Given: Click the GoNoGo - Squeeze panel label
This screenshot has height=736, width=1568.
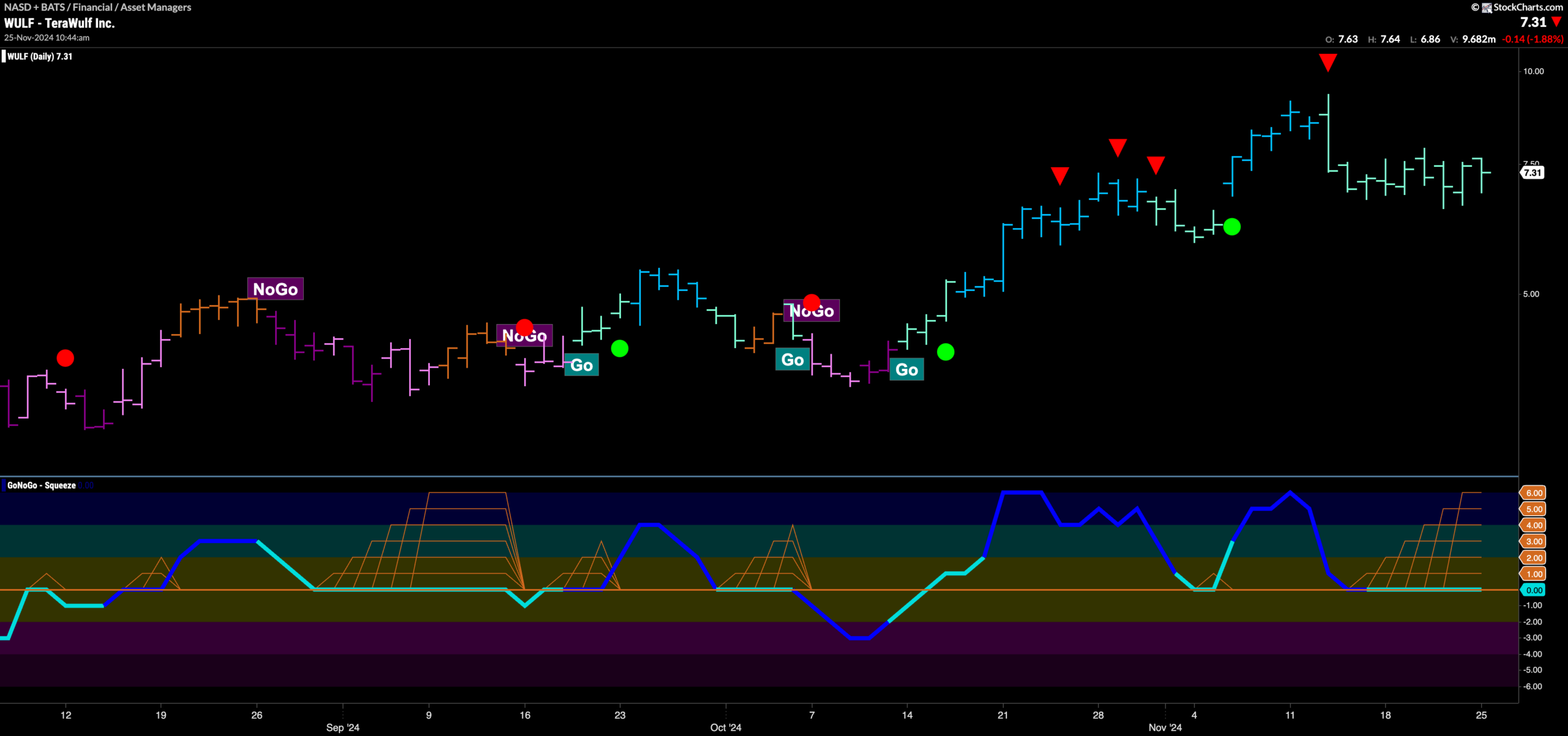Looking at the screenshot, I should pyautogui.click(x=41, y=485).
